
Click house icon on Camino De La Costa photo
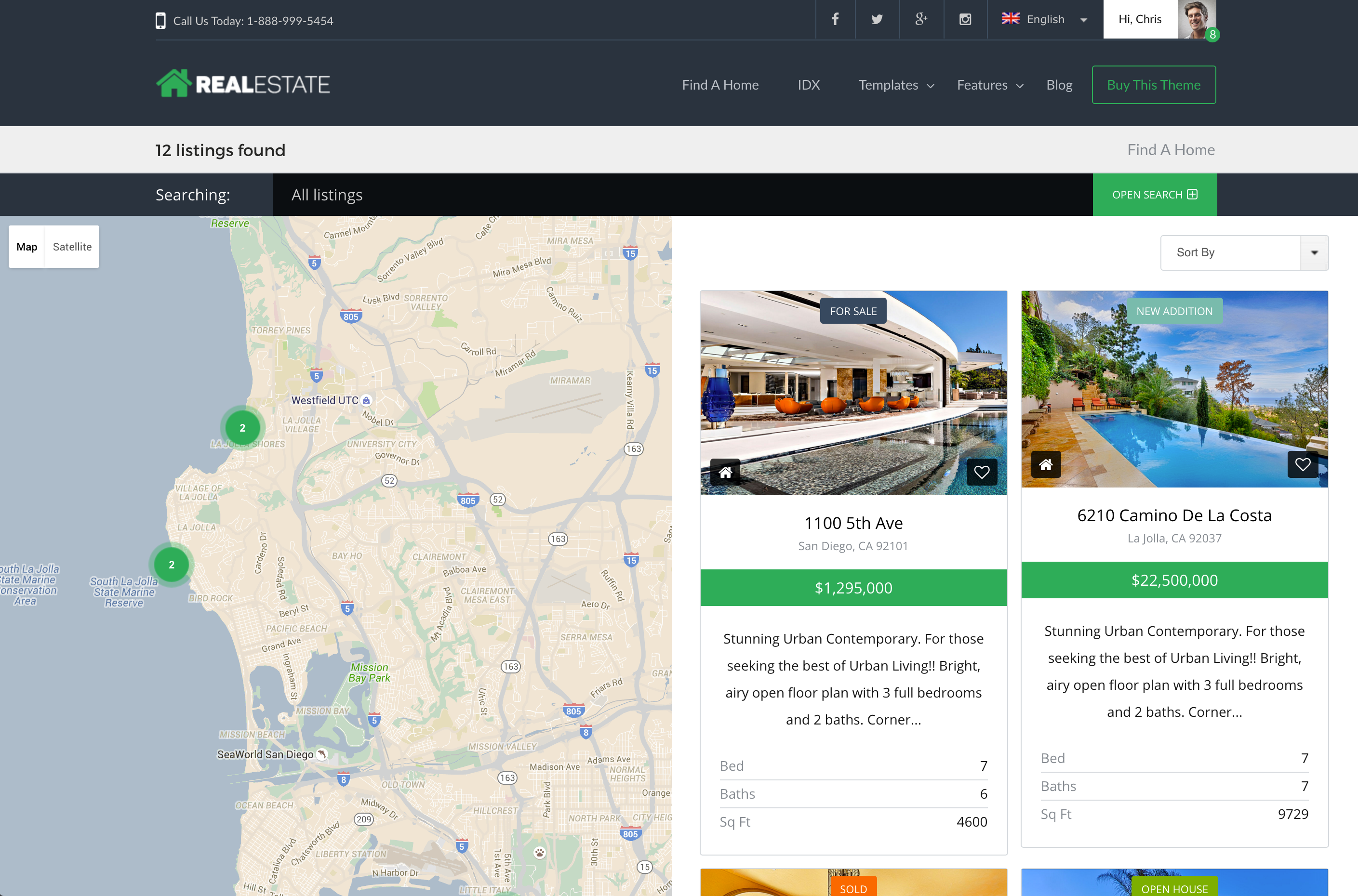pyautogui.click(x=1046, y=464)
